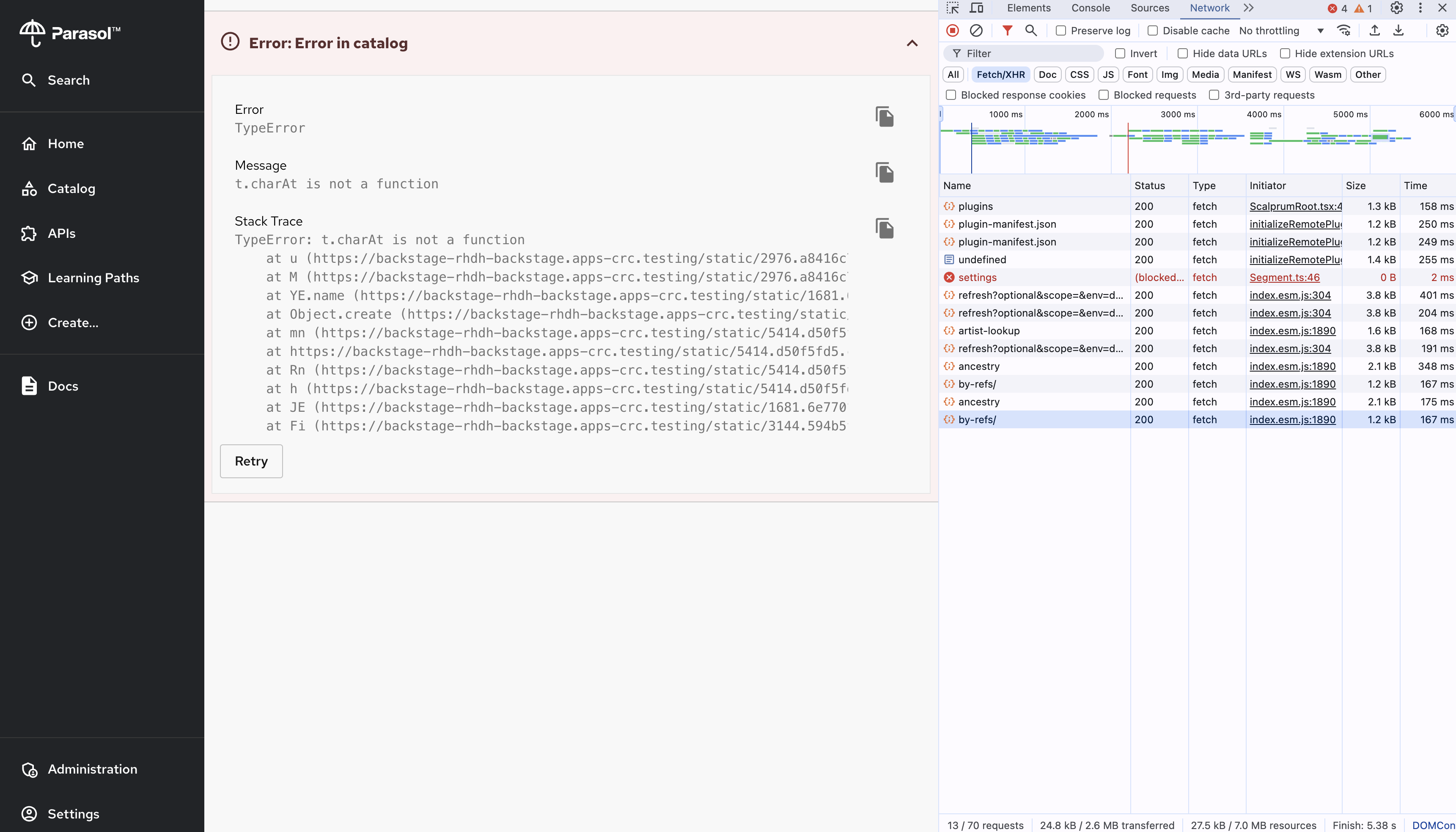Switch to the Console tab

(x=1090, y=8)
